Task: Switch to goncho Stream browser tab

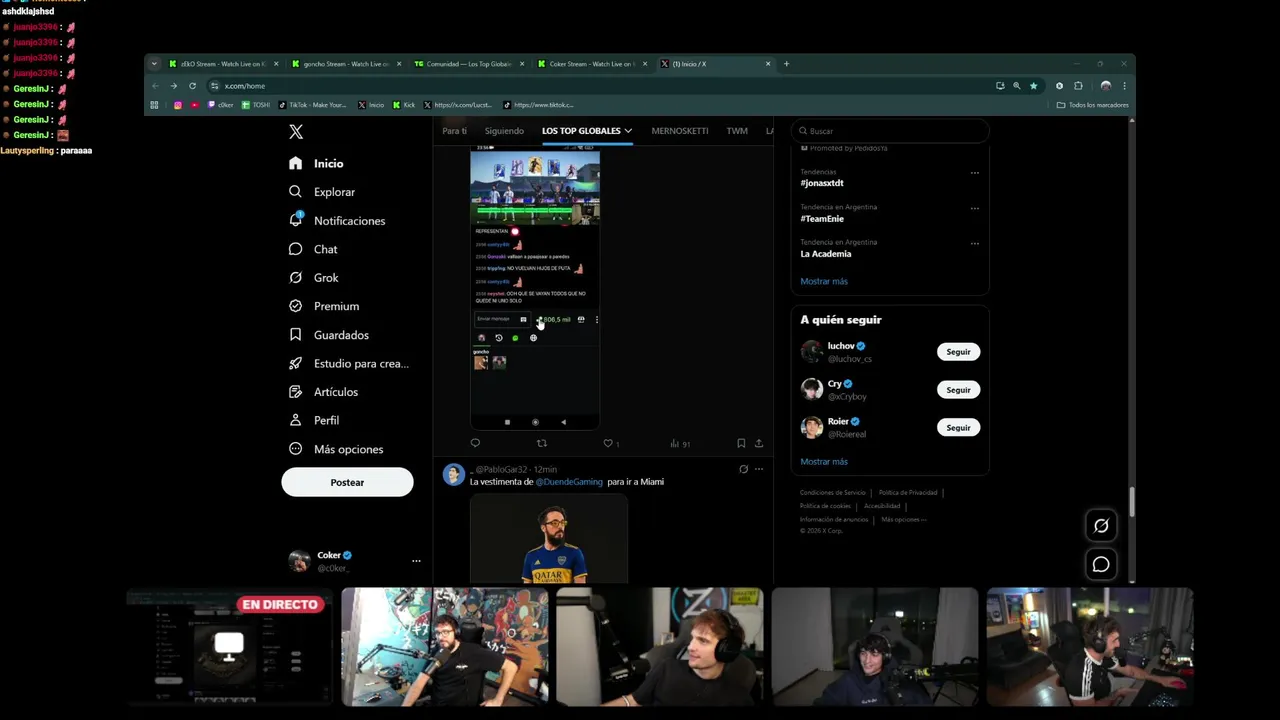Action: coord(346,64)
